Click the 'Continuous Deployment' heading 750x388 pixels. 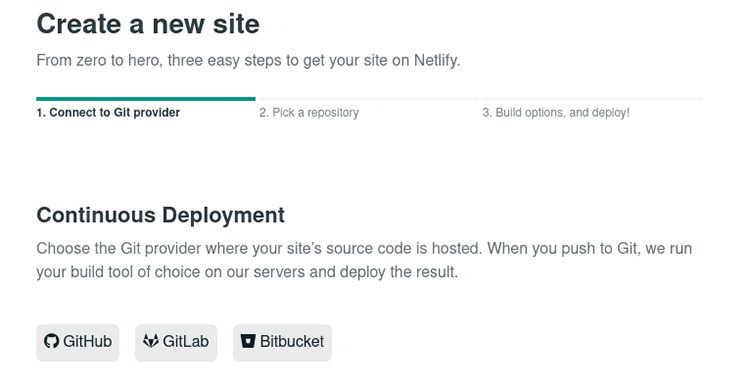(161, 215)
